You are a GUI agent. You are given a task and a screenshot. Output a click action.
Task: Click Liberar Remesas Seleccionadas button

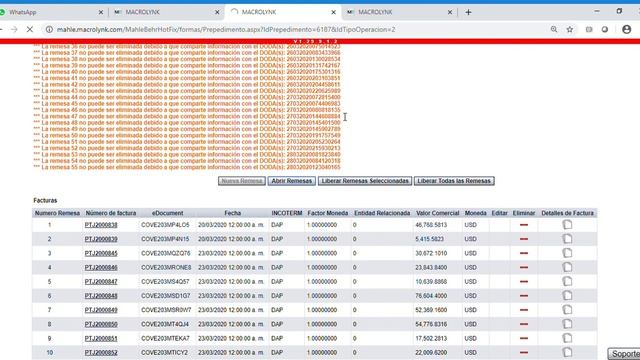365,181
